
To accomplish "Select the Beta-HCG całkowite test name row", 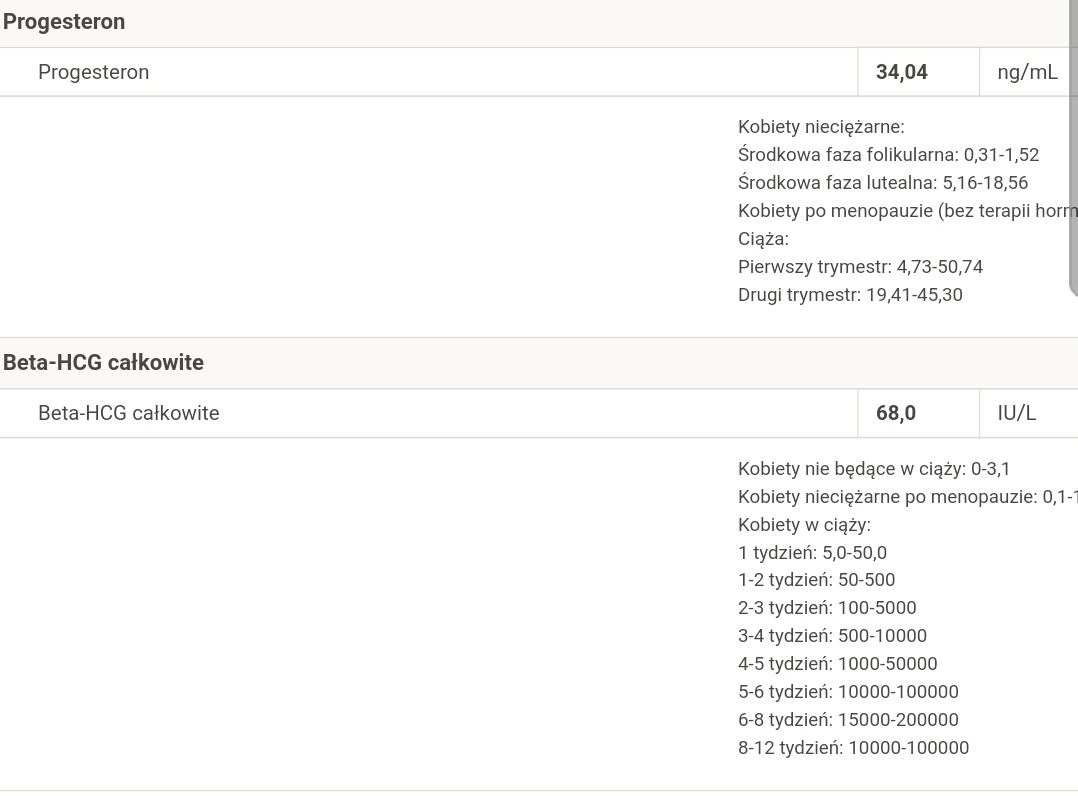I will click(x=129, y=413).
